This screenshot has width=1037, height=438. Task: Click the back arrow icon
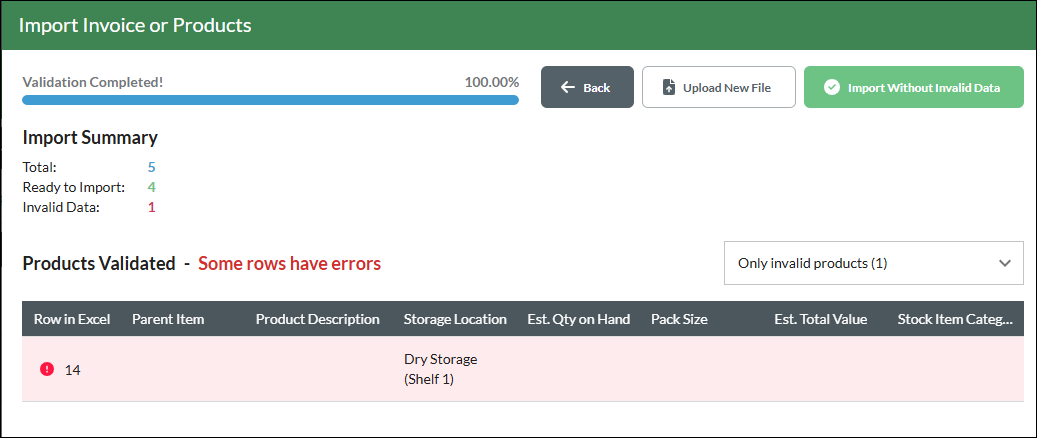click(x=567, y=87)
